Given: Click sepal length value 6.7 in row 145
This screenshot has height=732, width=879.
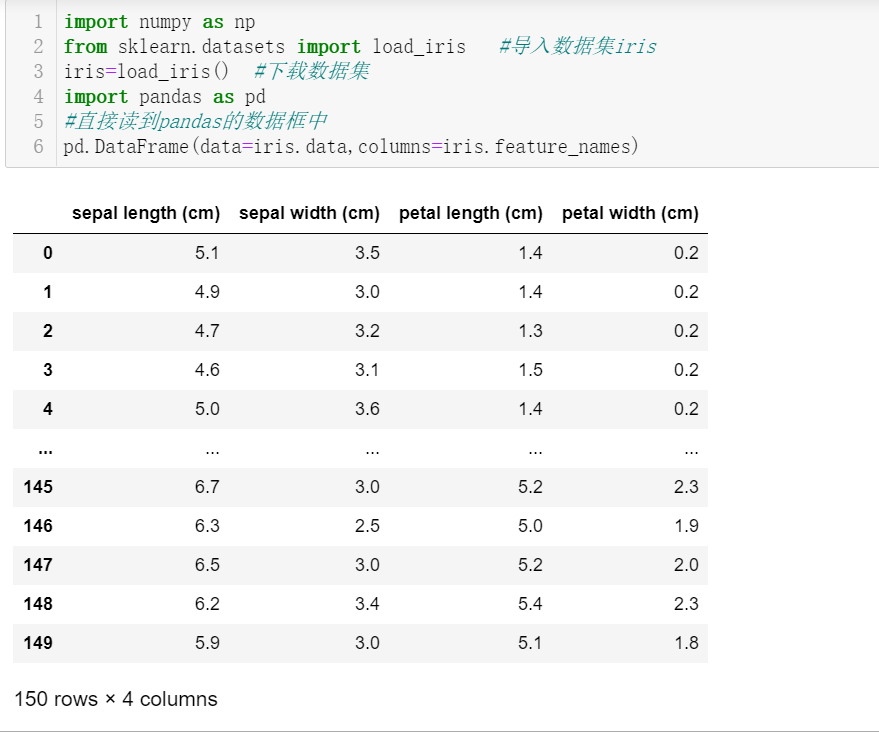Looking at the screenshot, I should click(207, 487).
